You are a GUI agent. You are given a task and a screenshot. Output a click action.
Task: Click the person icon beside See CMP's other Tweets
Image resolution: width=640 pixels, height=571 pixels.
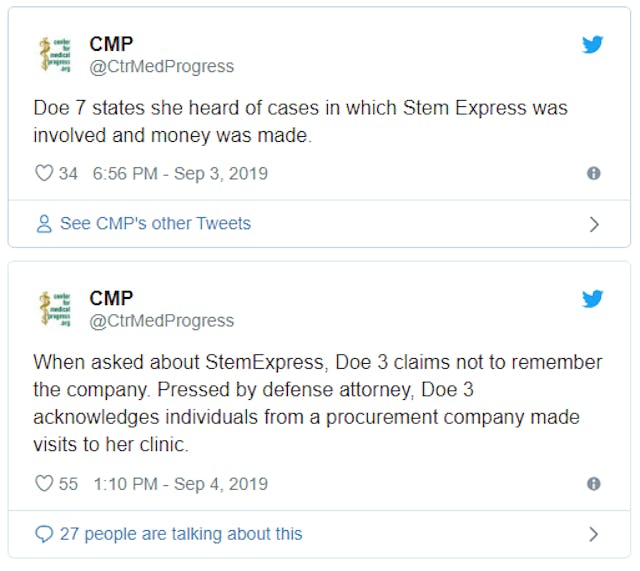(44, 224)
